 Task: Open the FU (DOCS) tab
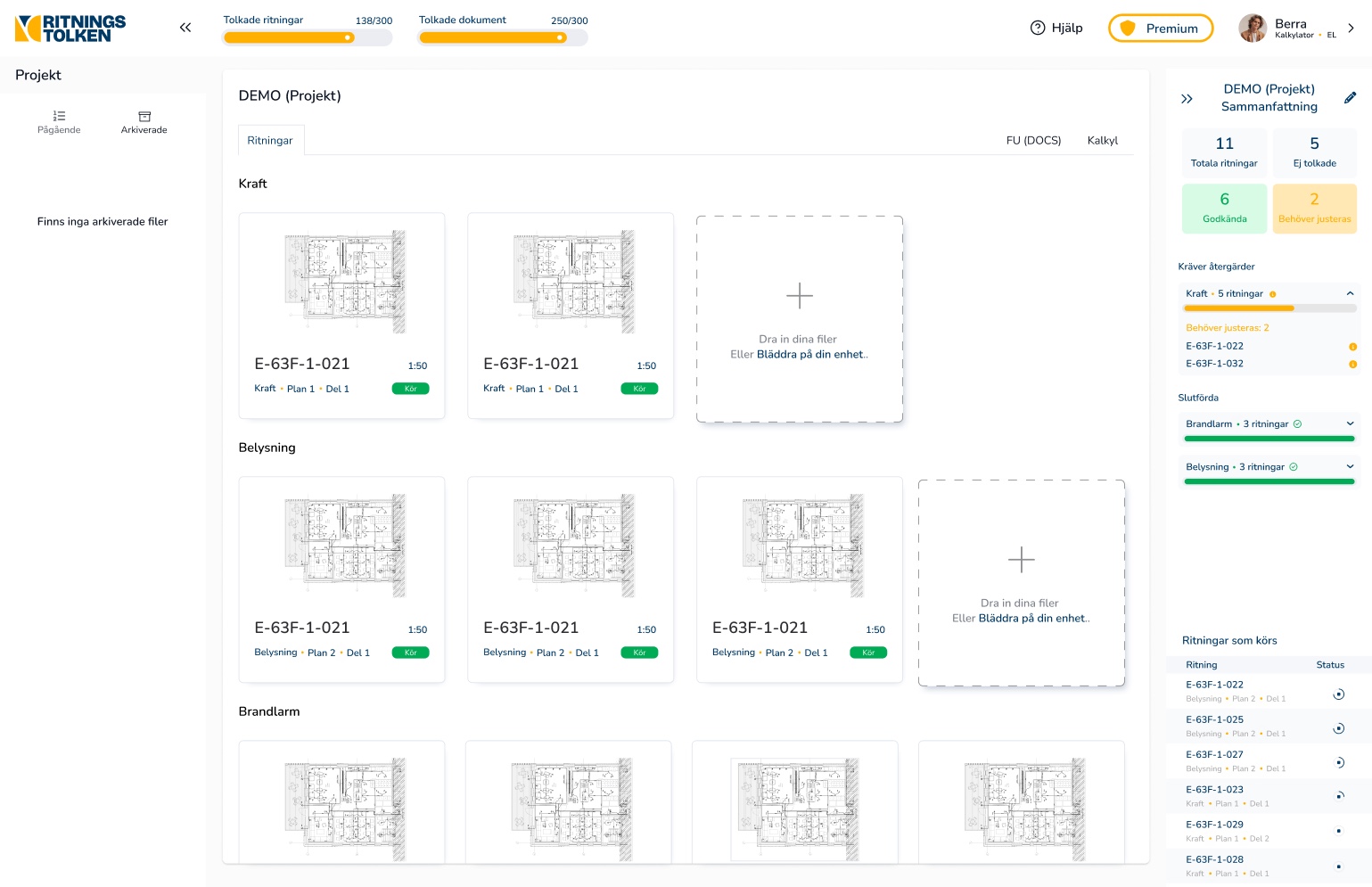click(1033, 140)
